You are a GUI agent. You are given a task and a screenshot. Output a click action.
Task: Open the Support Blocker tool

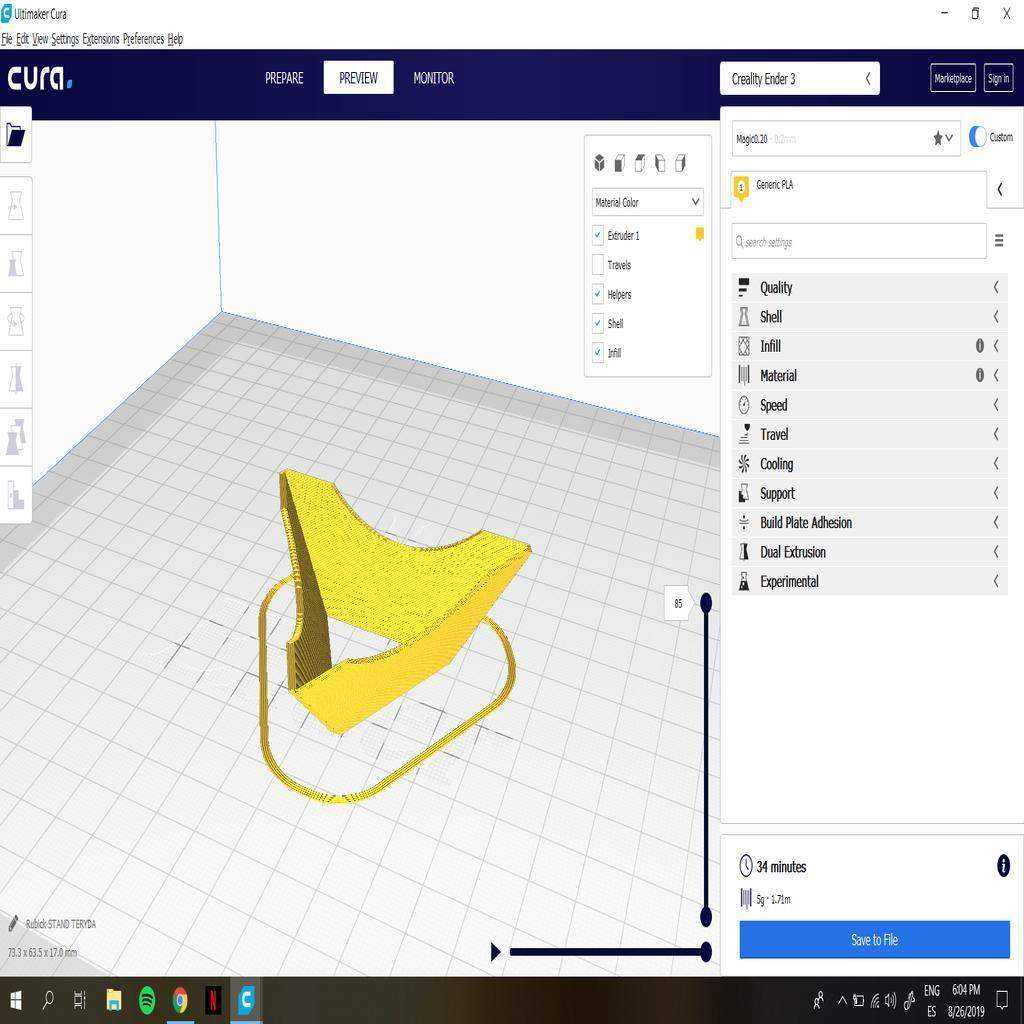[x=16, y=494]
